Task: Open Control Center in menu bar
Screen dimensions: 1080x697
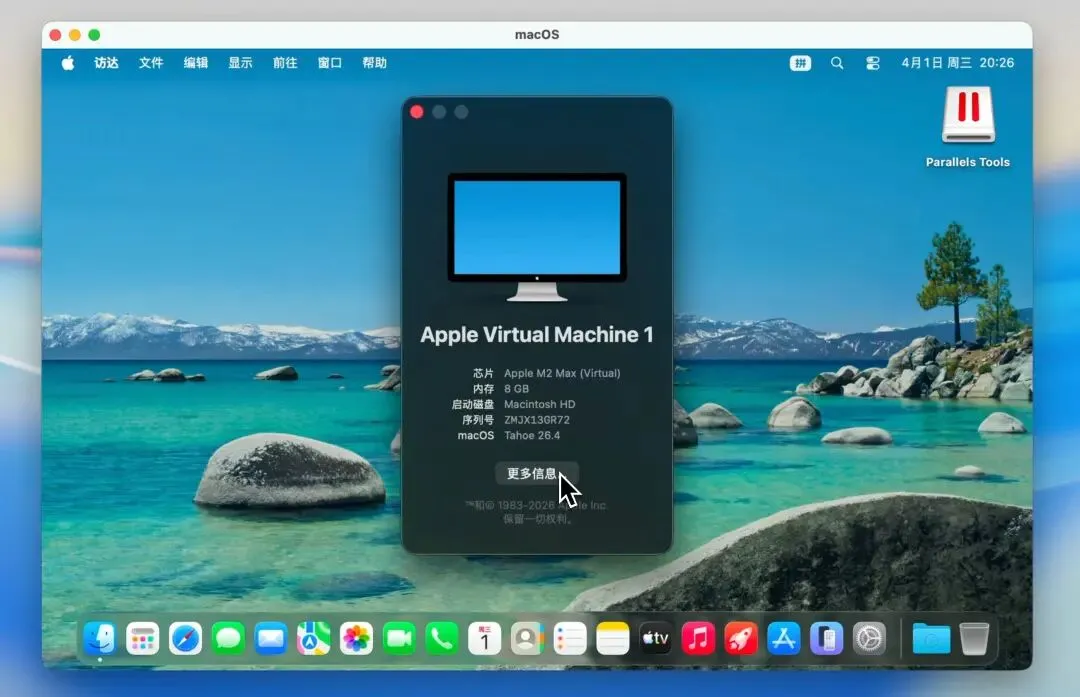Action: point(873,63)
